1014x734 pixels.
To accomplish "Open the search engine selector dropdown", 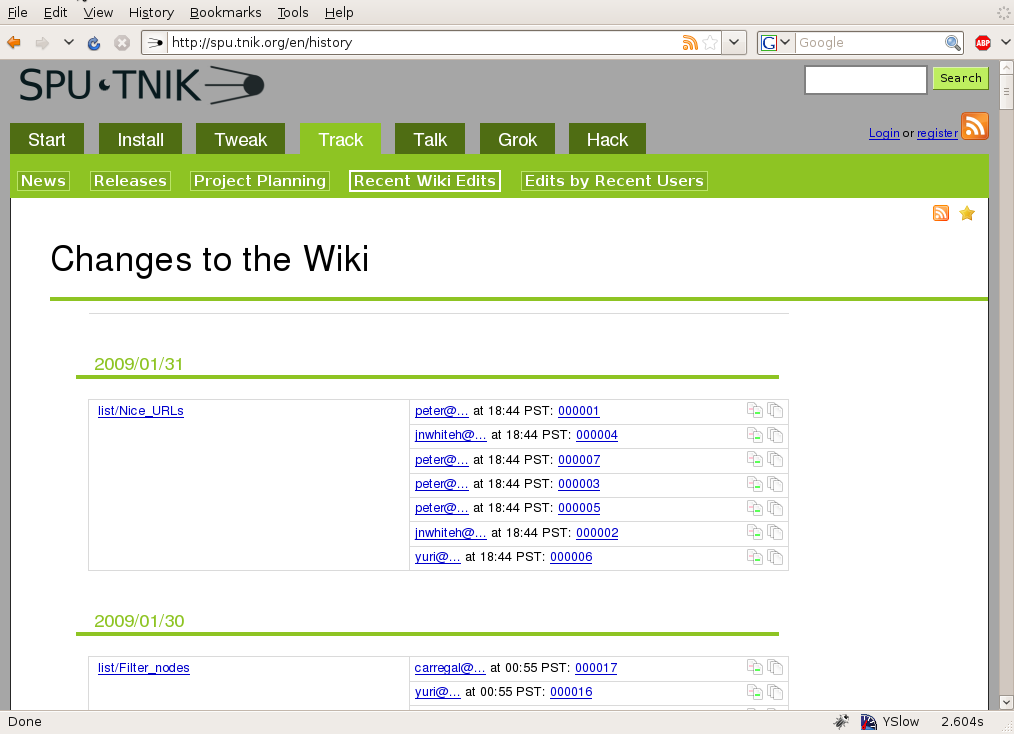I will pyautogui.click(x=776, y=43).
